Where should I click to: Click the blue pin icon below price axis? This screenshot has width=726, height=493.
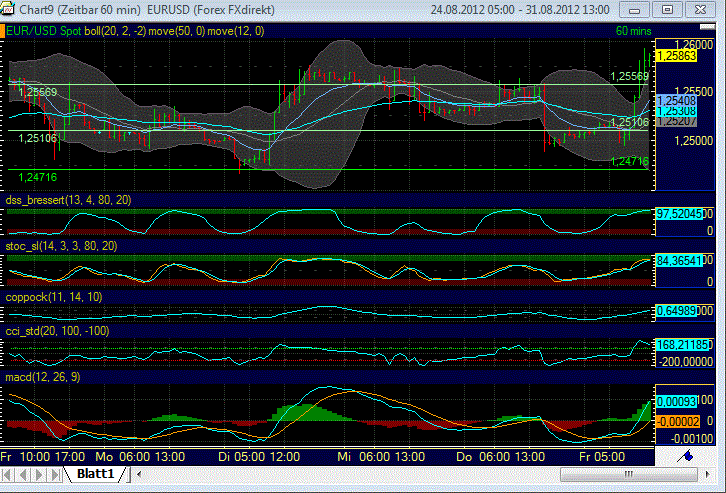[686, 456]
